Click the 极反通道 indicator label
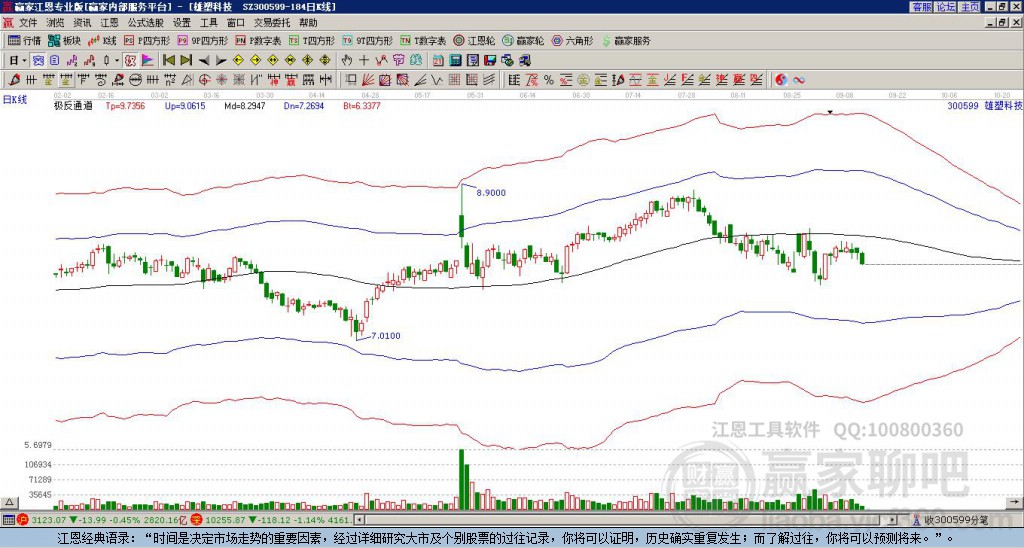The width and height of the screenshot is (1024, 548). coord(73,106)
